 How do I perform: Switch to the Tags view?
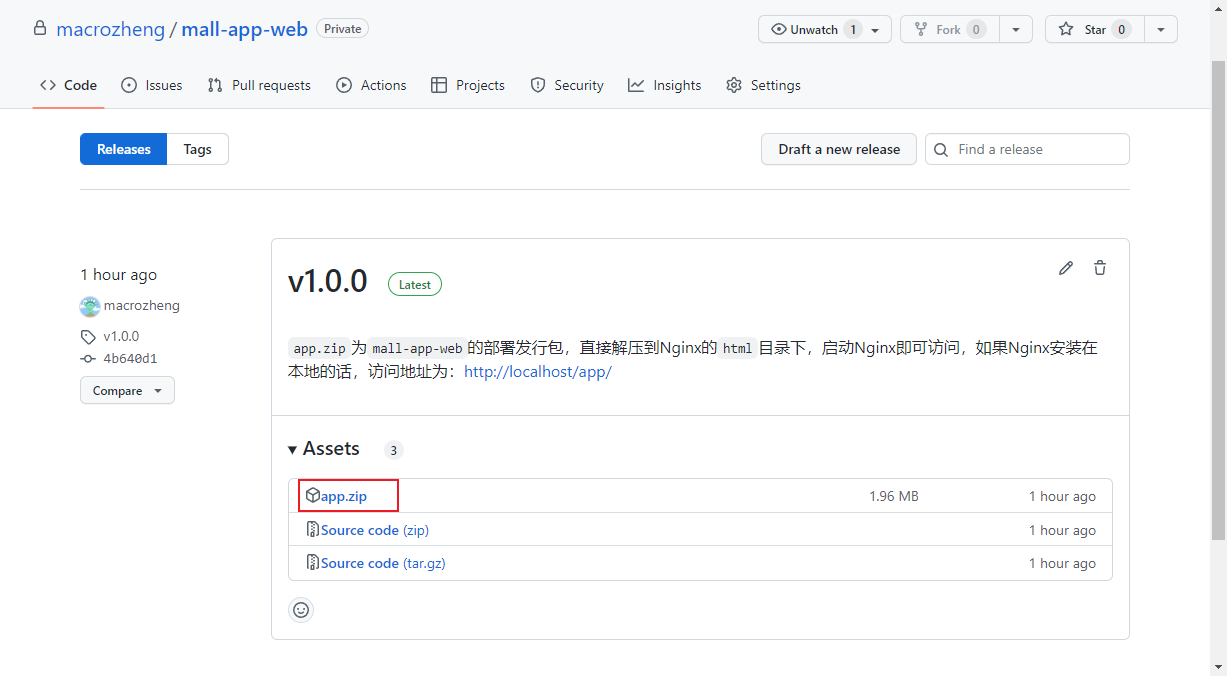pyautogui.click(x=198, y=149)
